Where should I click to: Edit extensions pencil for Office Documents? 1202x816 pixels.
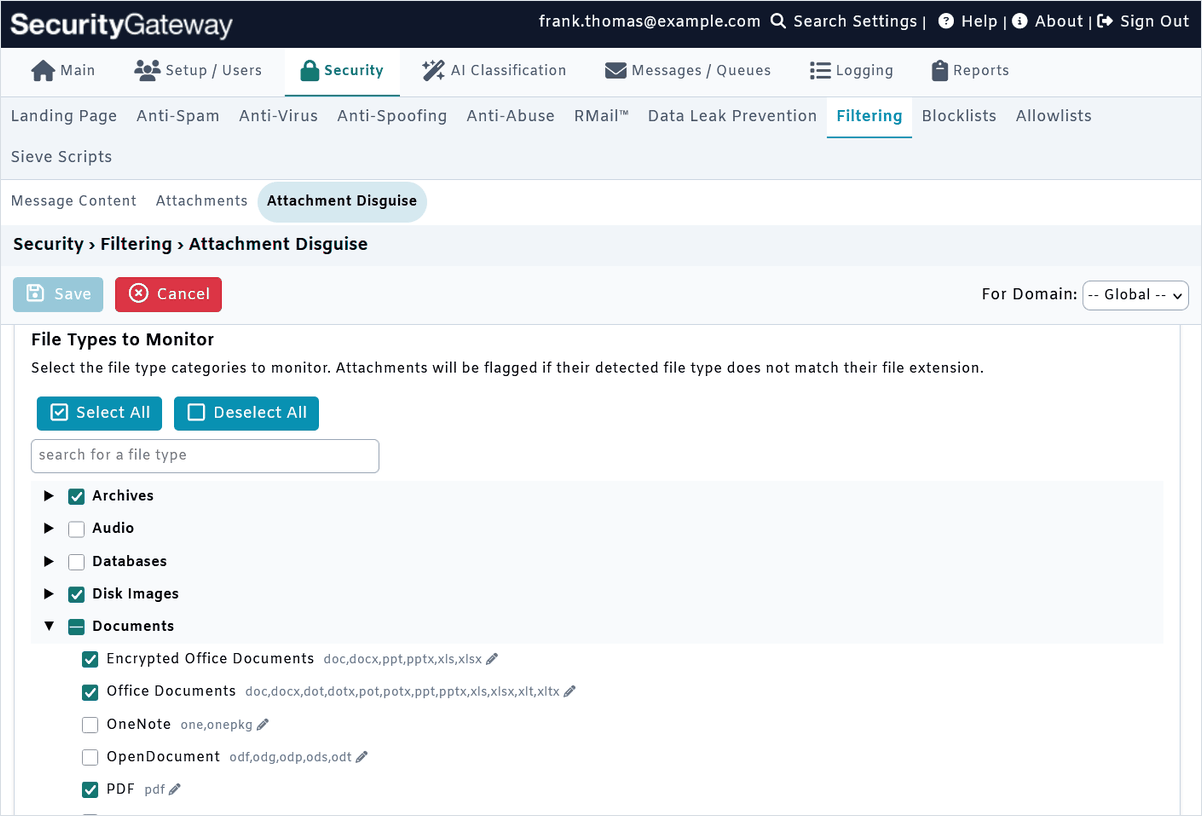pyautogui.click(x=570, y=691)
